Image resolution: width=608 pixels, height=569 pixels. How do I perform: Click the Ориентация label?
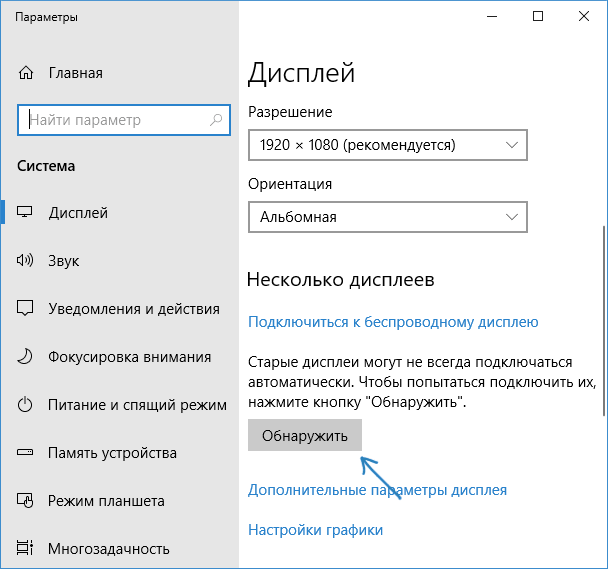(x=290, y=184)
